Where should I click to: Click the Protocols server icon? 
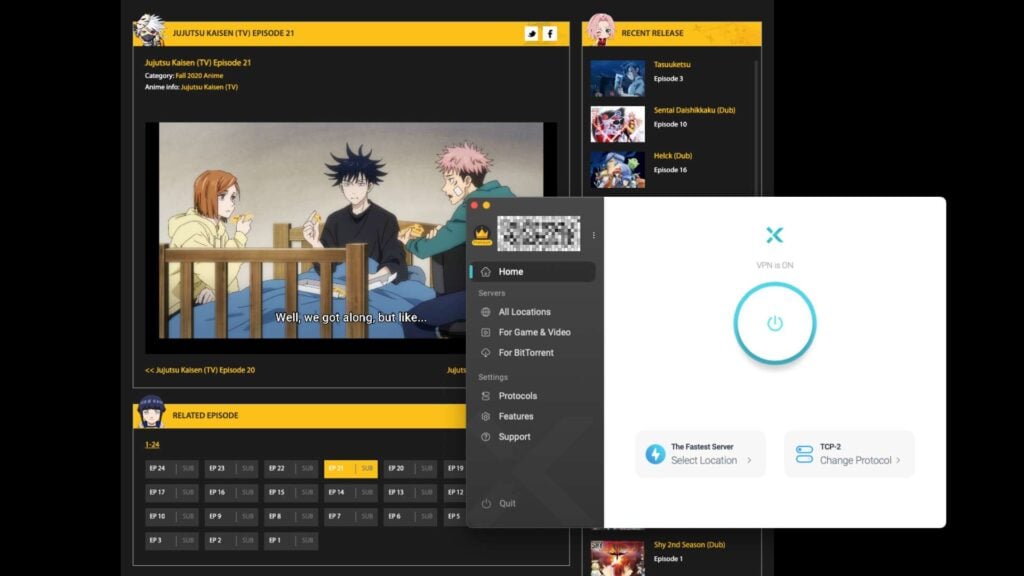point(485,396)
